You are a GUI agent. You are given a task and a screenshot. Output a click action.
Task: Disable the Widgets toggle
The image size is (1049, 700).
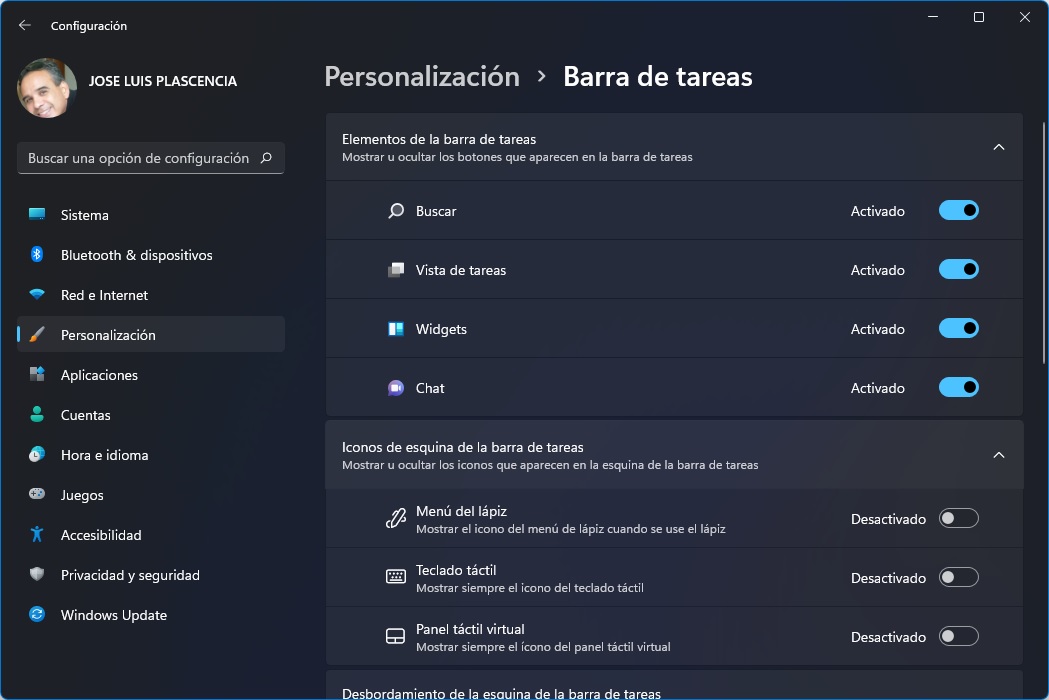click(x=958, y=328)
